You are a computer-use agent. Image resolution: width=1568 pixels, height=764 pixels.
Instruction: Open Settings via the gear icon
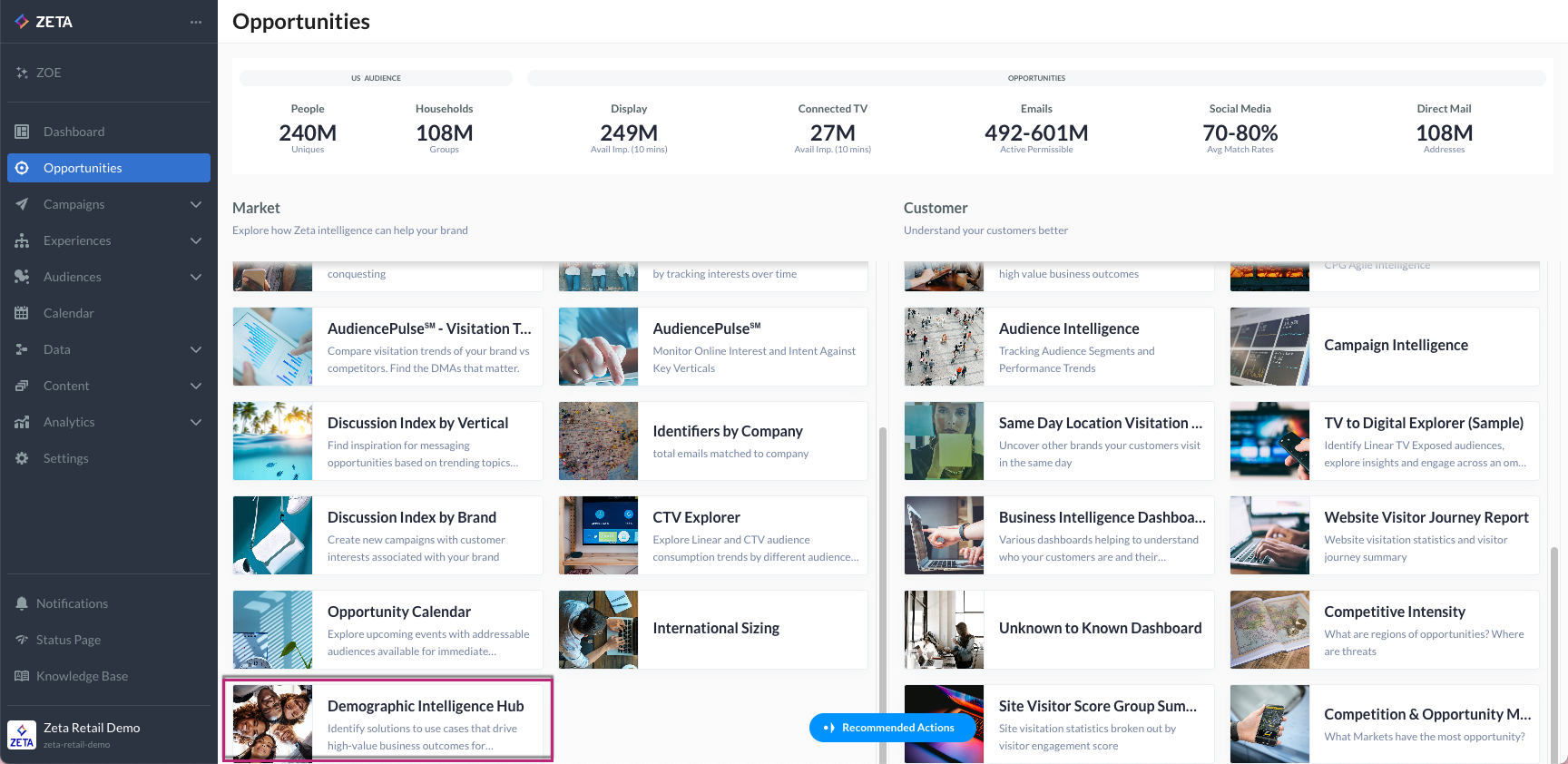coord(23,458)
